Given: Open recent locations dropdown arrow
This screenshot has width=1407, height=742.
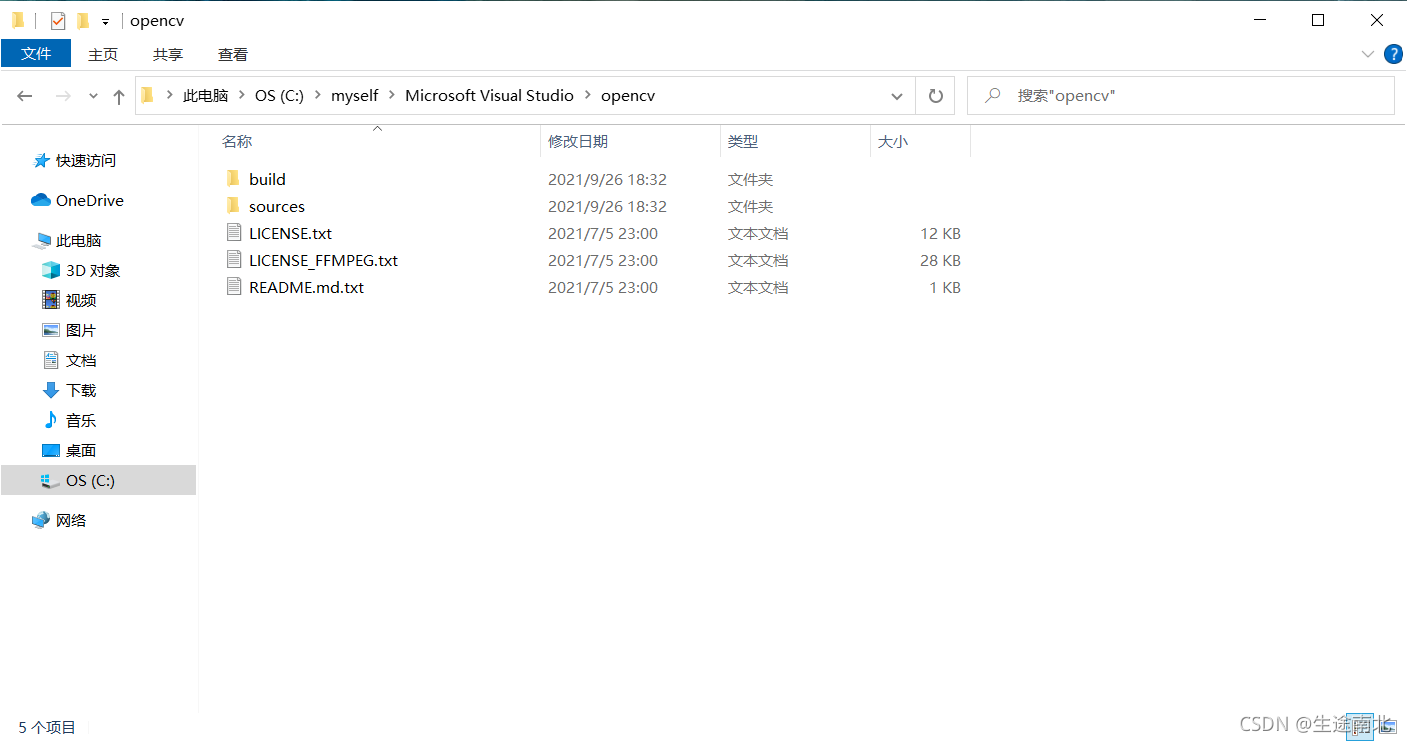Looking at the screenshot, I should (94, 96).
